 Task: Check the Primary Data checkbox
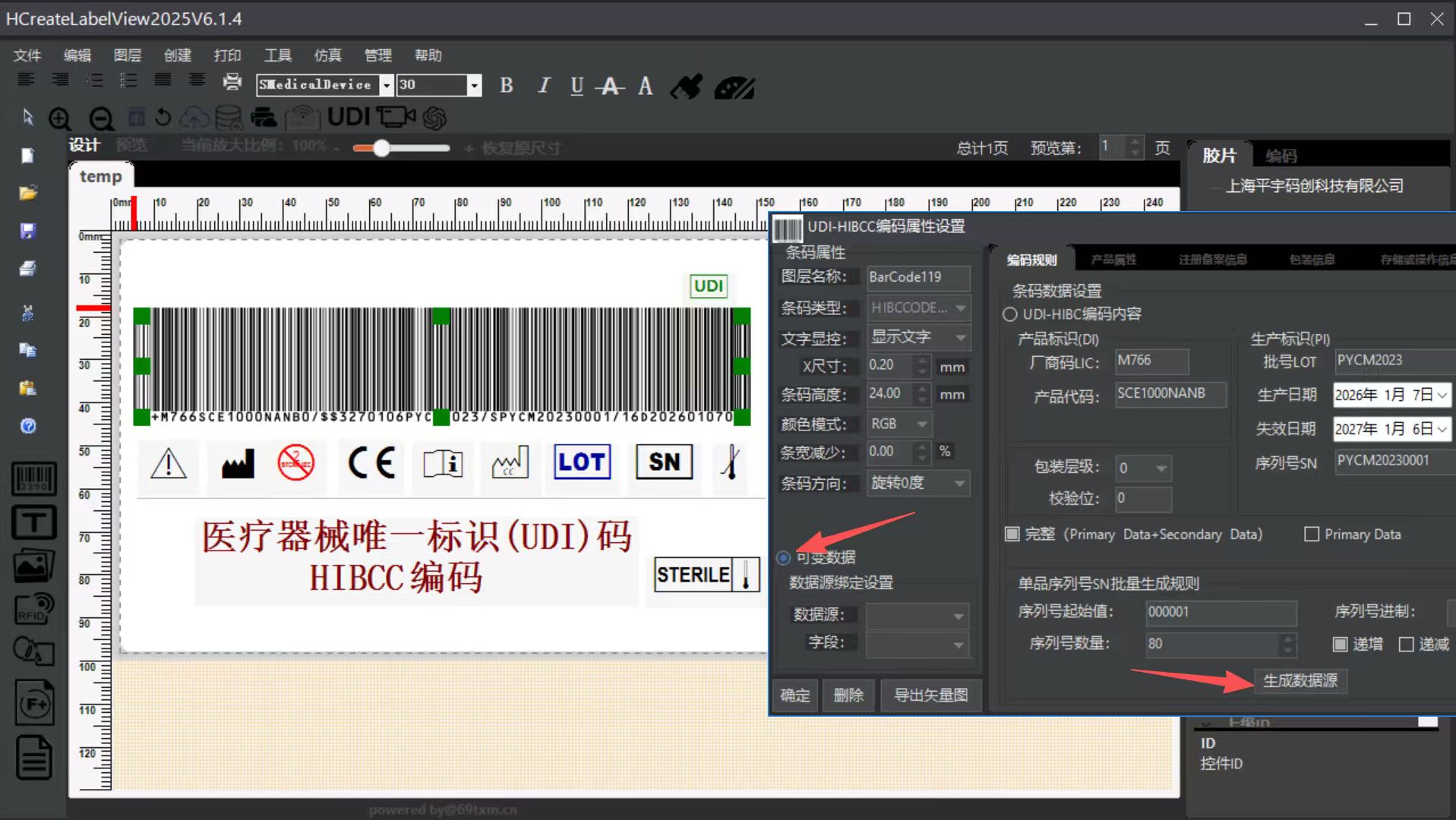(x=1312, y=535)
